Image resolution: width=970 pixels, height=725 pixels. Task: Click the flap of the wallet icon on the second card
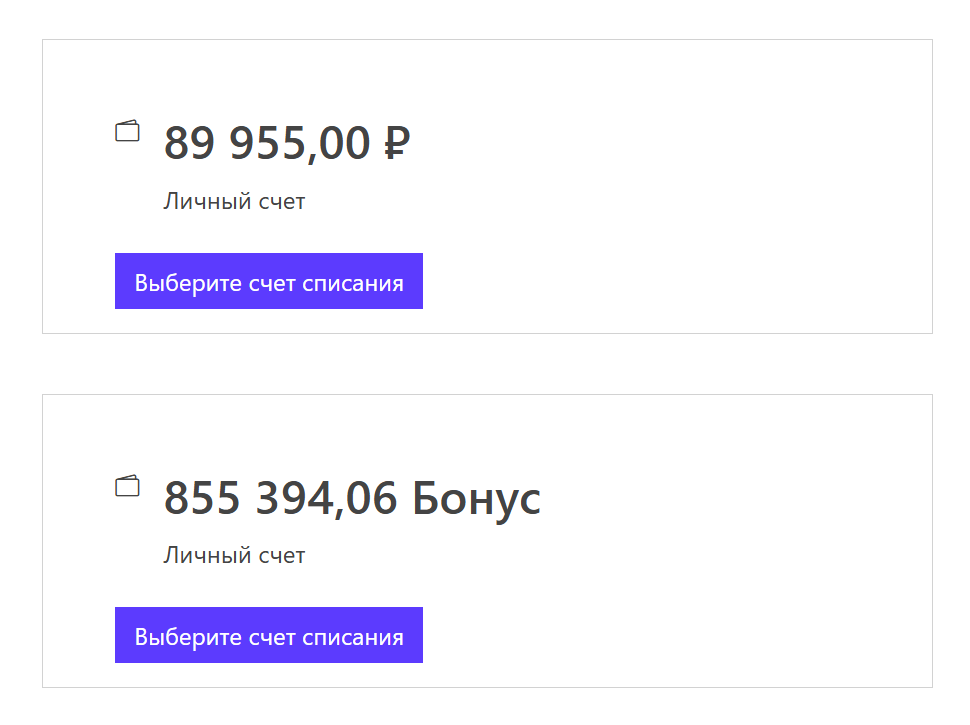tap(128, 479)
